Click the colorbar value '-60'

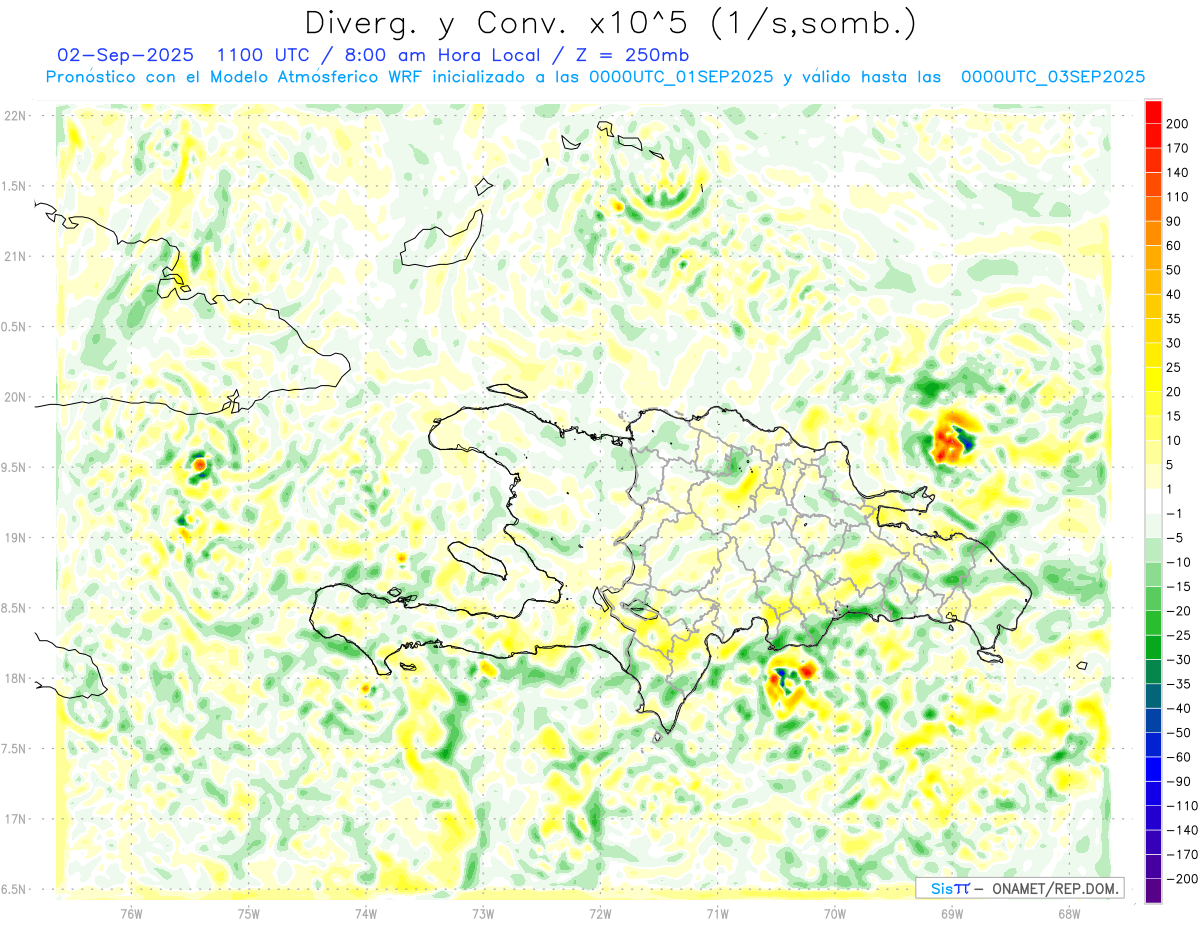click(1177, 757)
